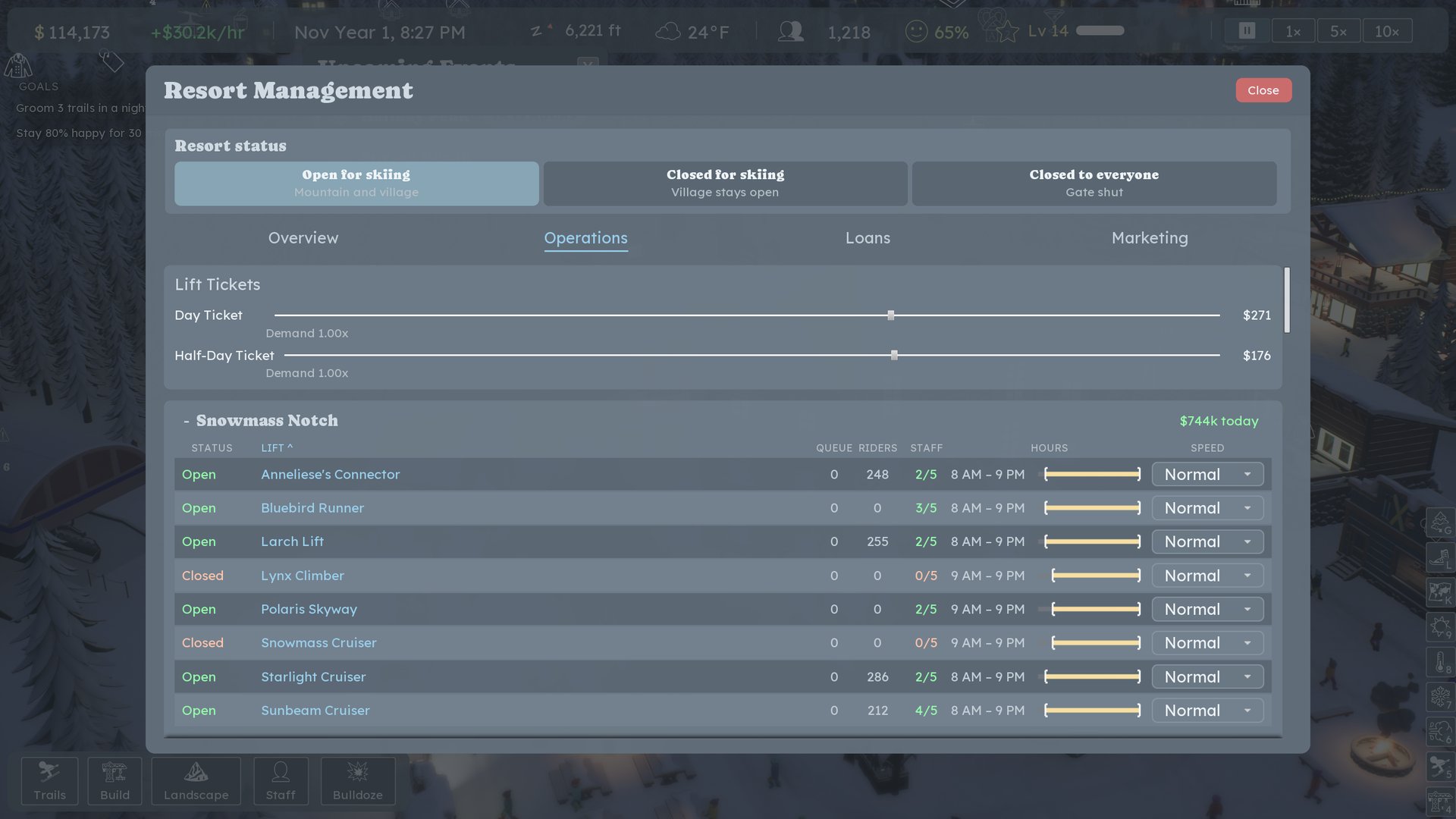Switch to the Marketing tab
Screen dimensions: 1456x819
[x=1150, y=238]
